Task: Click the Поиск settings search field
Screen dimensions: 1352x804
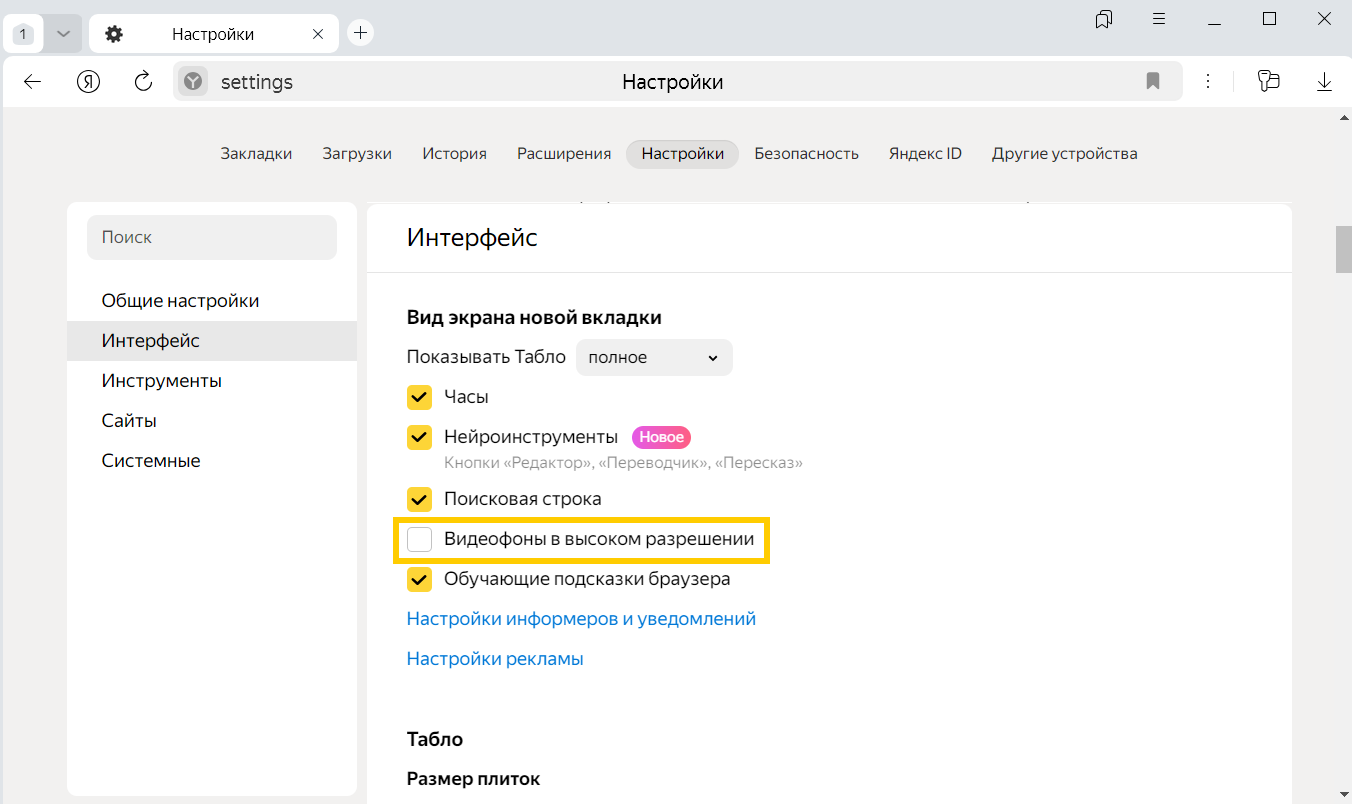Action: coord(212,238)
